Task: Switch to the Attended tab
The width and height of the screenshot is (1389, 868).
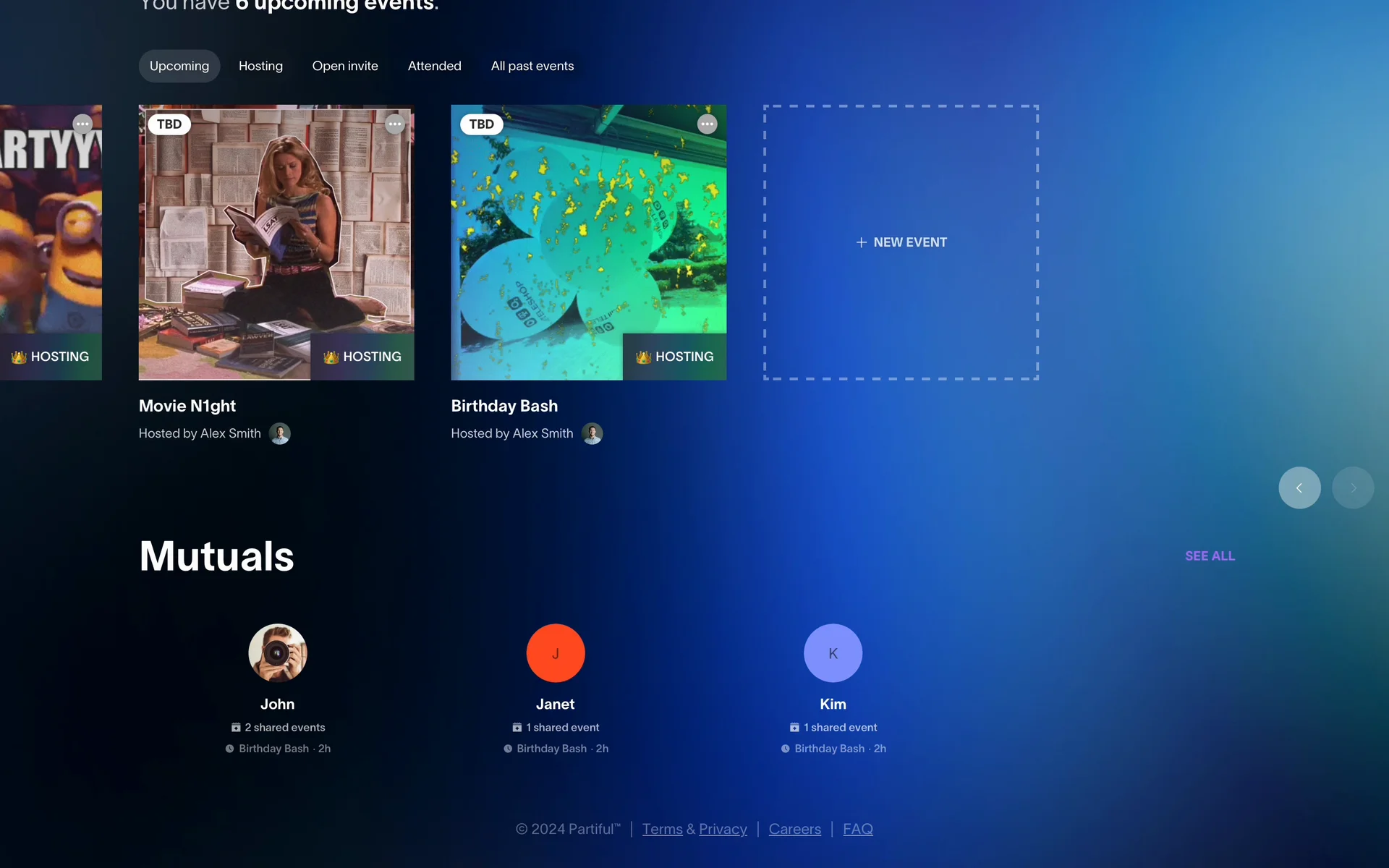Action: point(434,66)
